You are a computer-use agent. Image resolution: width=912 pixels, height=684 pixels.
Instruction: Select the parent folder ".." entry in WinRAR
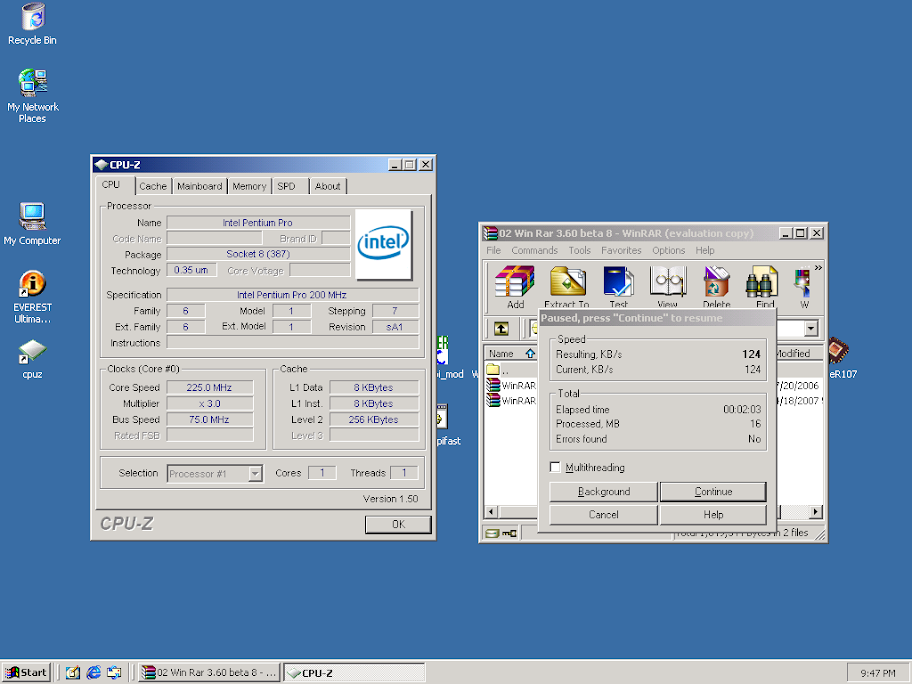click(x=498, y=370)
